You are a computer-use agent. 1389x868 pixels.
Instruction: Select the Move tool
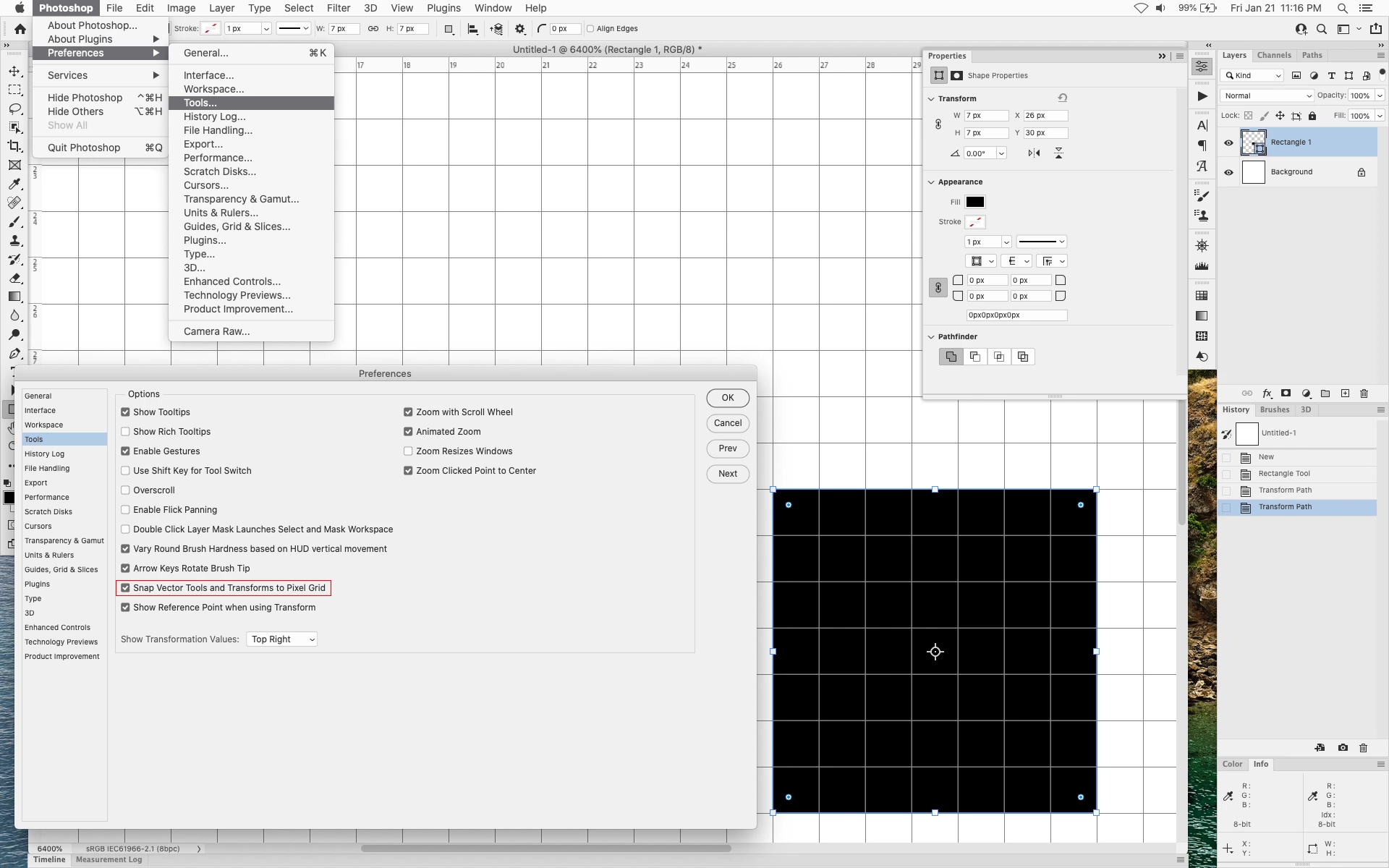coord(14,71)
